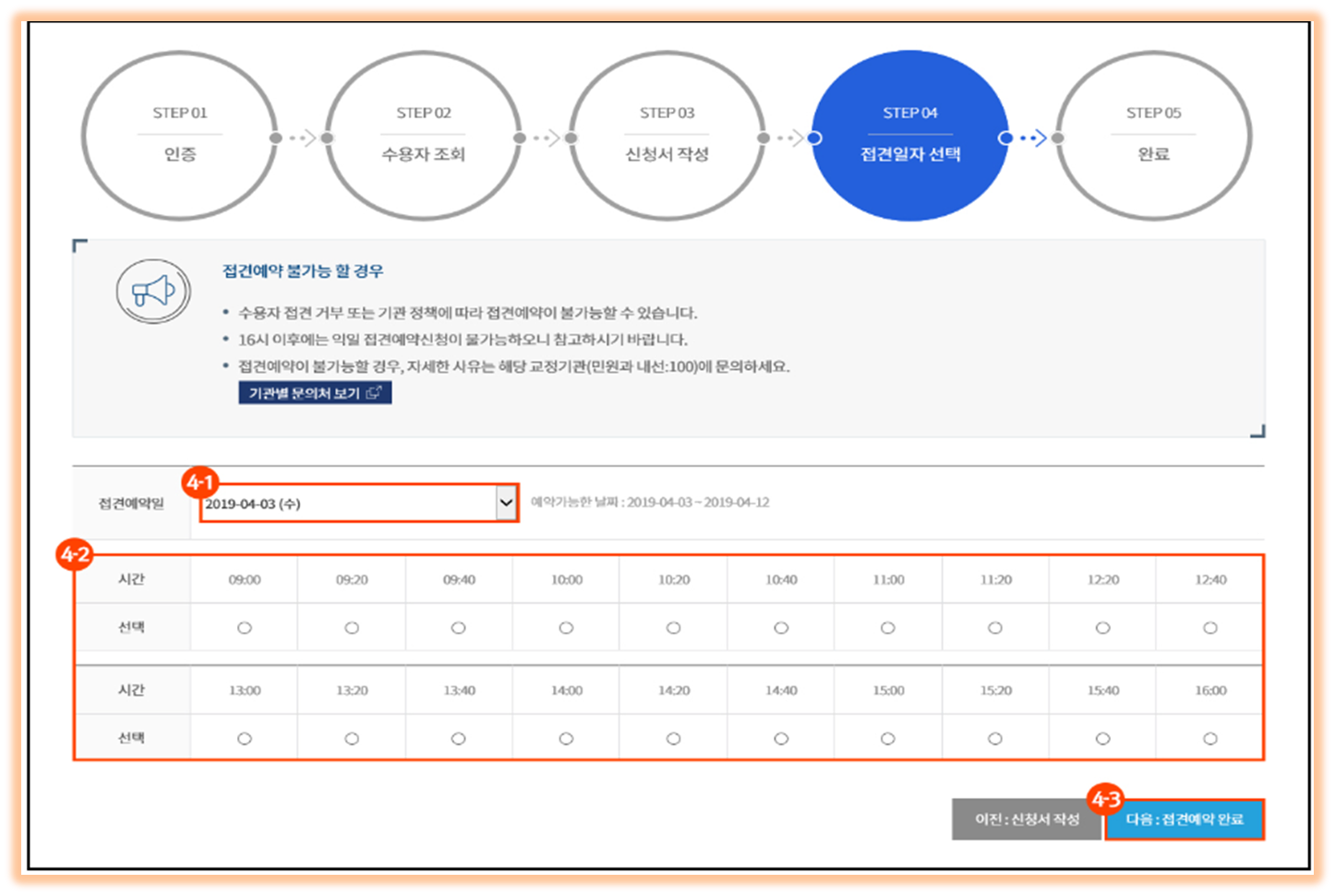Image resolution: width=1335 pixels, height=896 pixels.
Task: Click the dropdown arrow next to 2019-04-03 (수)
Action: coord(506,504)
